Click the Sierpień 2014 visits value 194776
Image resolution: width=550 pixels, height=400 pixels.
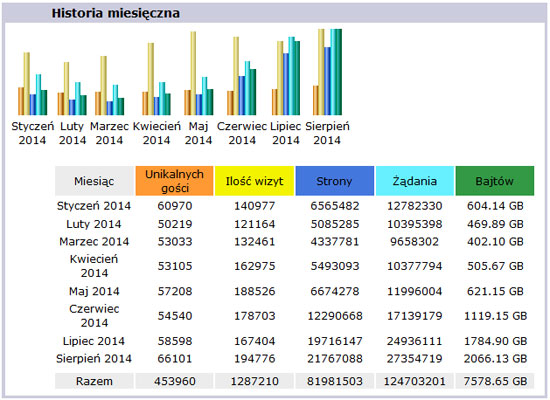pos(255,359)
